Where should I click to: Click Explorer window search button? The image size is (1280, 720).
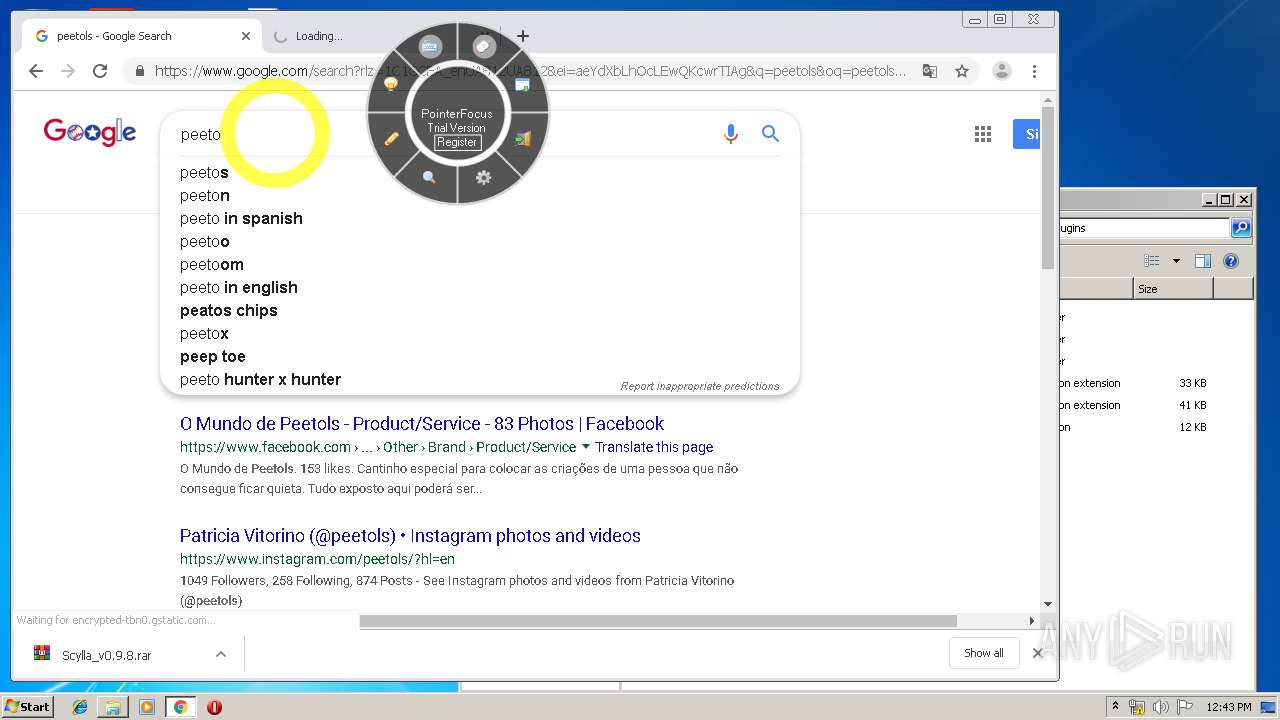(x=1241, y=228)
